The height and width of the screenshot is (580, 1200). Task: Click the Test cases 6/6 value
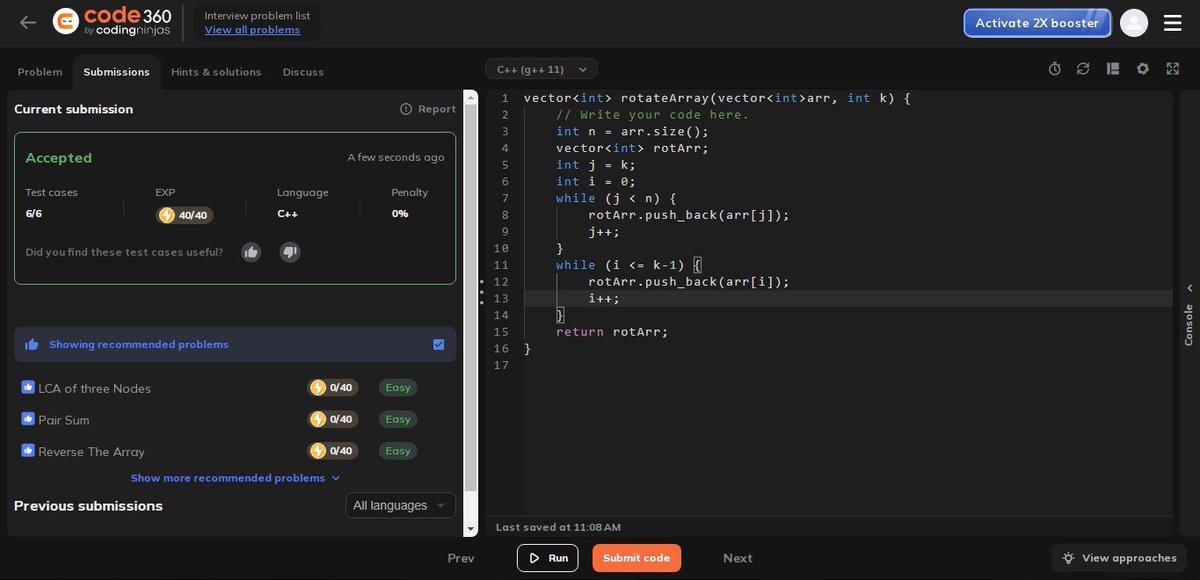click(x=34, y=214)
